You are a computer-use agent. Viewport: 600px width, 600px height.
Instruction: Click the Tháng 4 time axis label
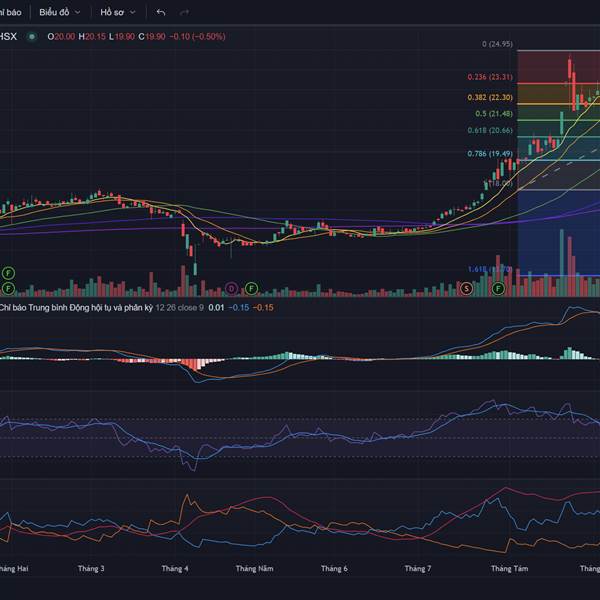175,568
